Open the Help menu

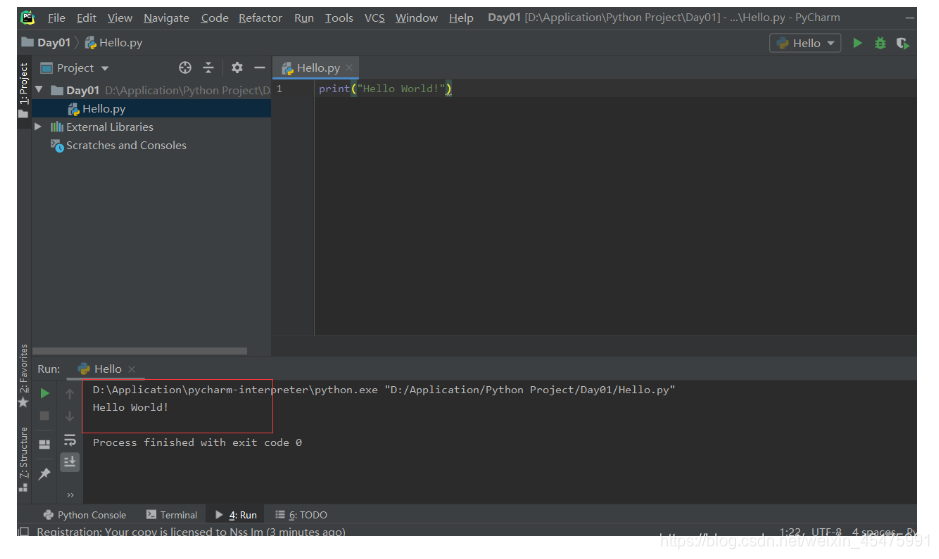(461, 18)
